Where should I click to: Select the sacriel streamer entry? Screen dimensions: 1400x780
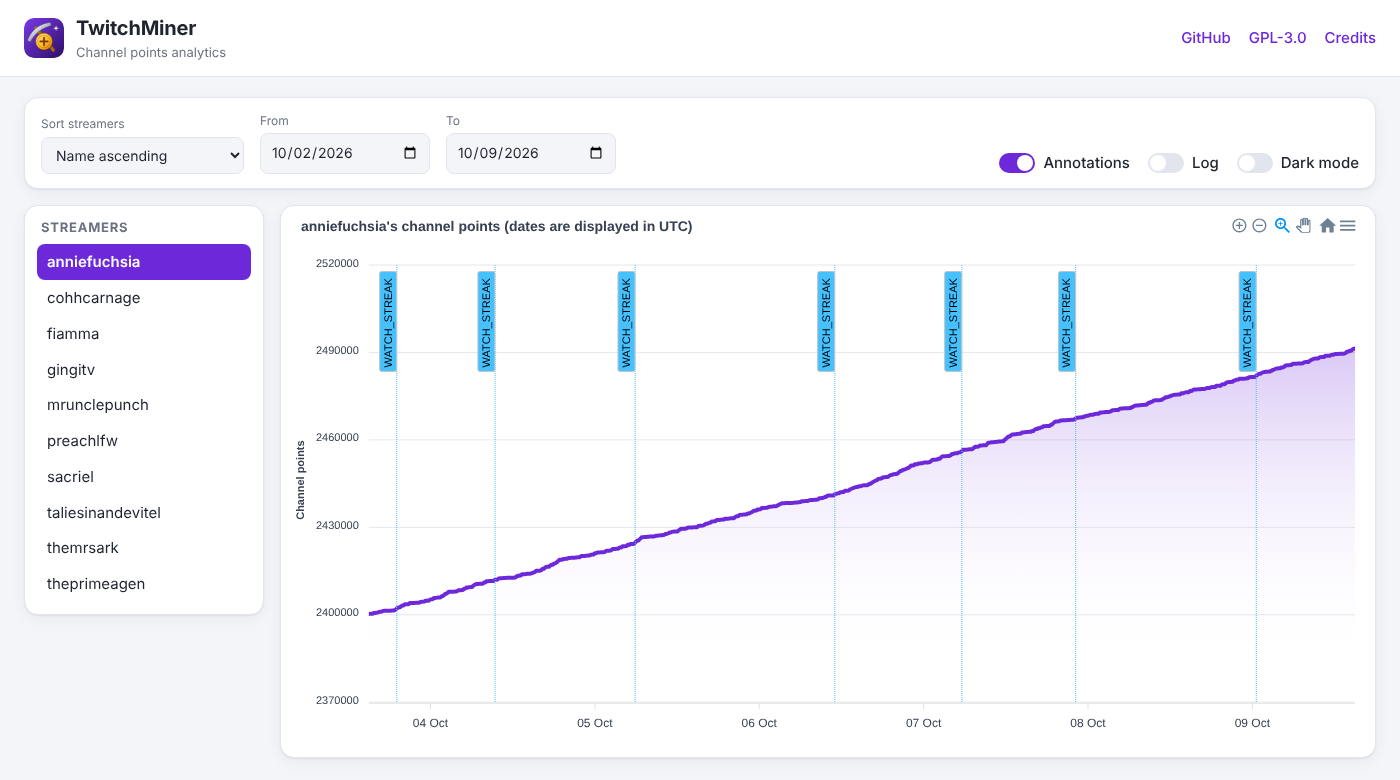click(144, 477)
